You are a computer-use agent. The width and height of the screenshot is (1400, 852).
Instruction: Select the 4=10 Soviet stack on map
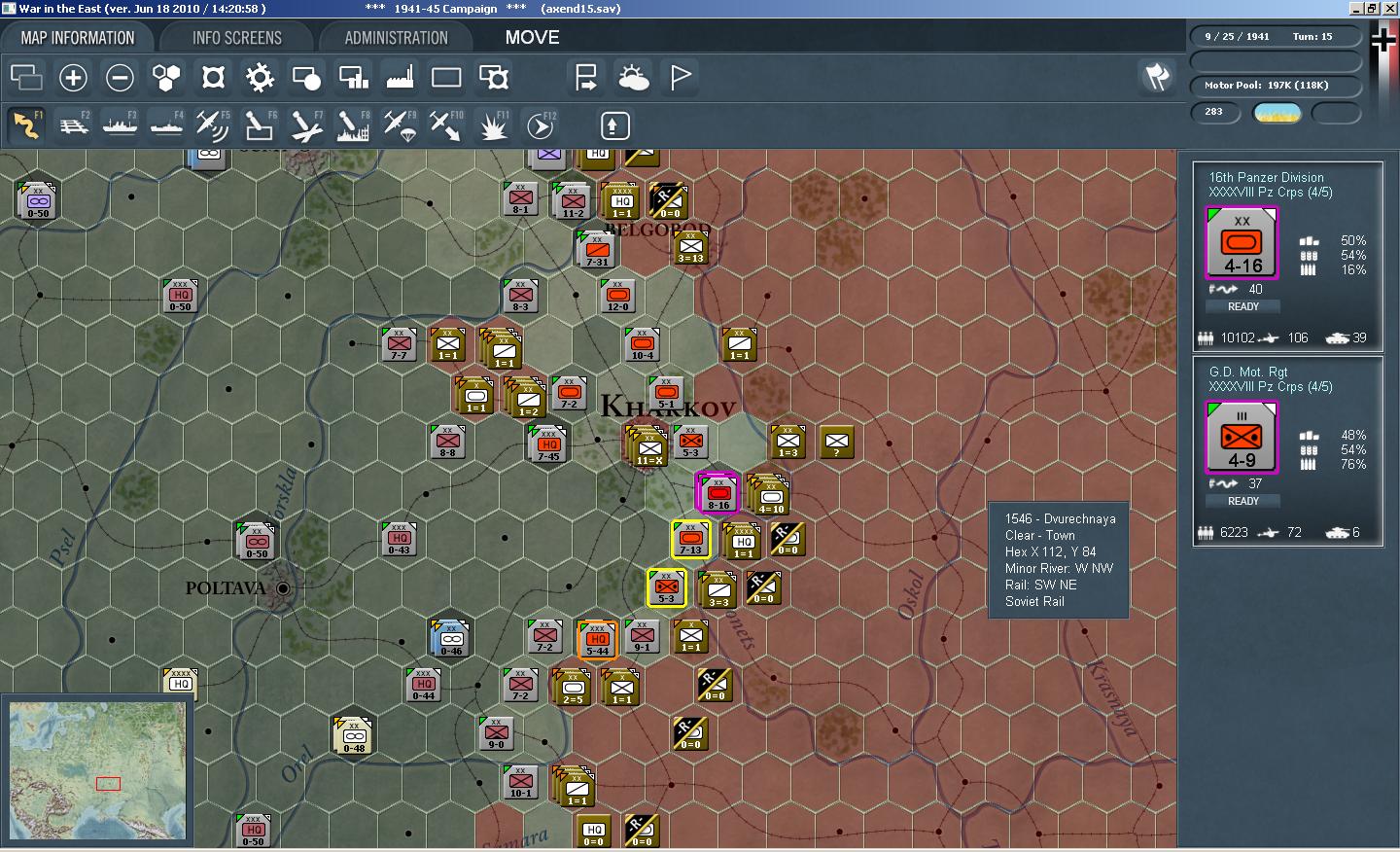pos(769,495)
